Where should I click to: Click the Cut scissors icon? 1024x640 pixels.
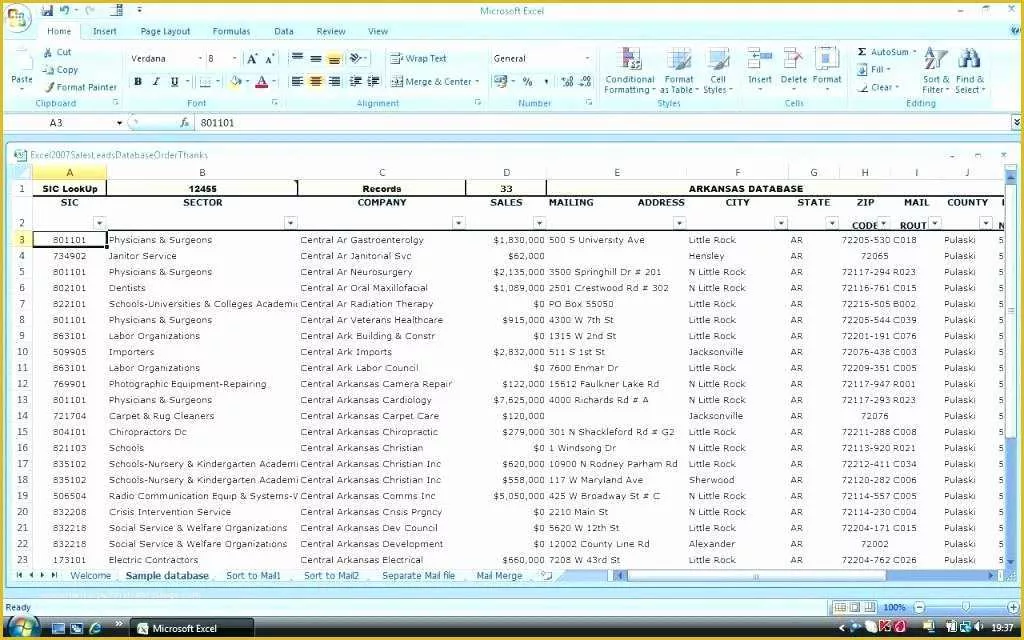pos(48,52)
